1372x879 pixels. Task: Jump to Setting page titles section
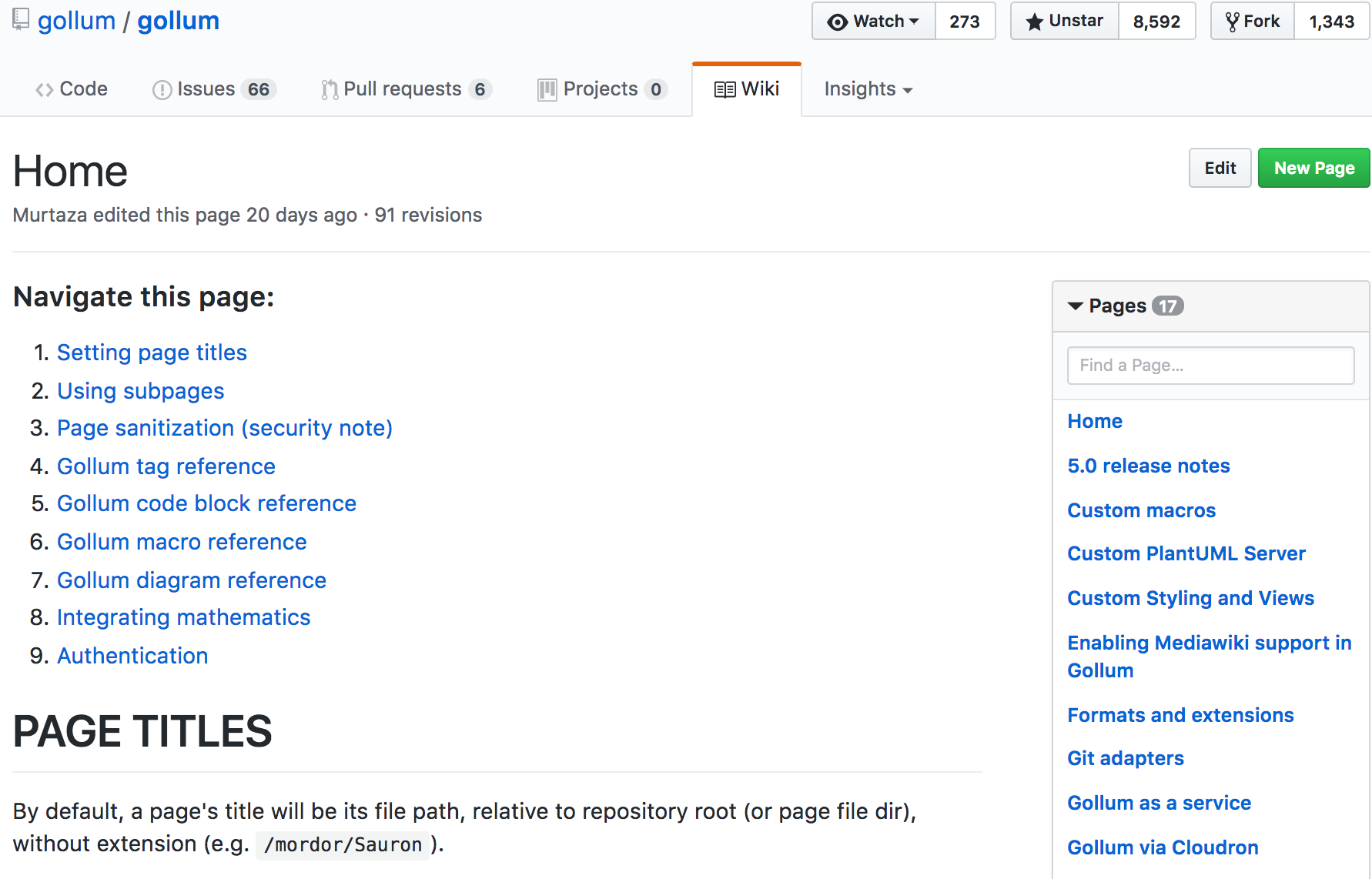152,353
